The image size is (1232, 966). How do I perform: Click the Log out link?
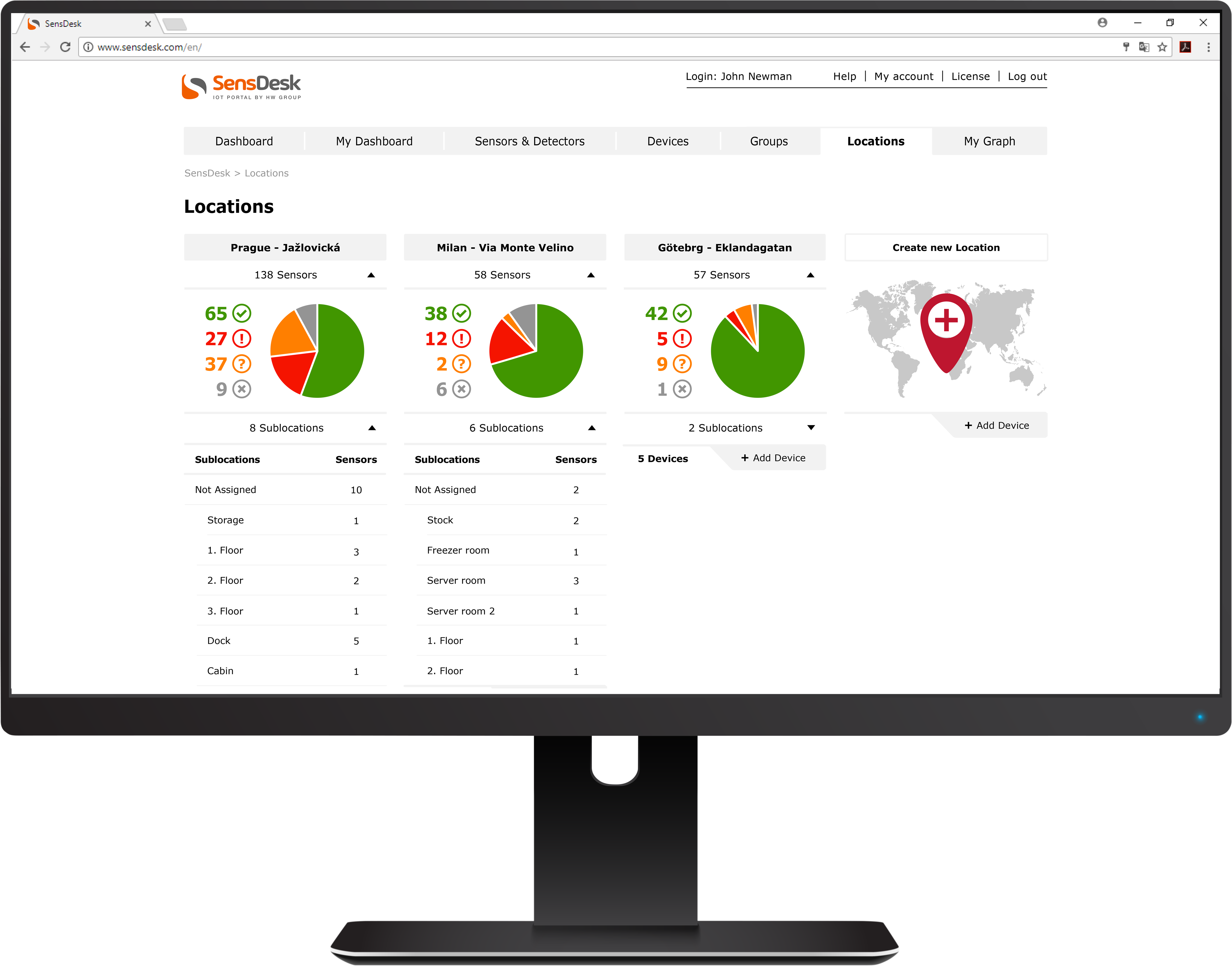(x=1025, y=76)
